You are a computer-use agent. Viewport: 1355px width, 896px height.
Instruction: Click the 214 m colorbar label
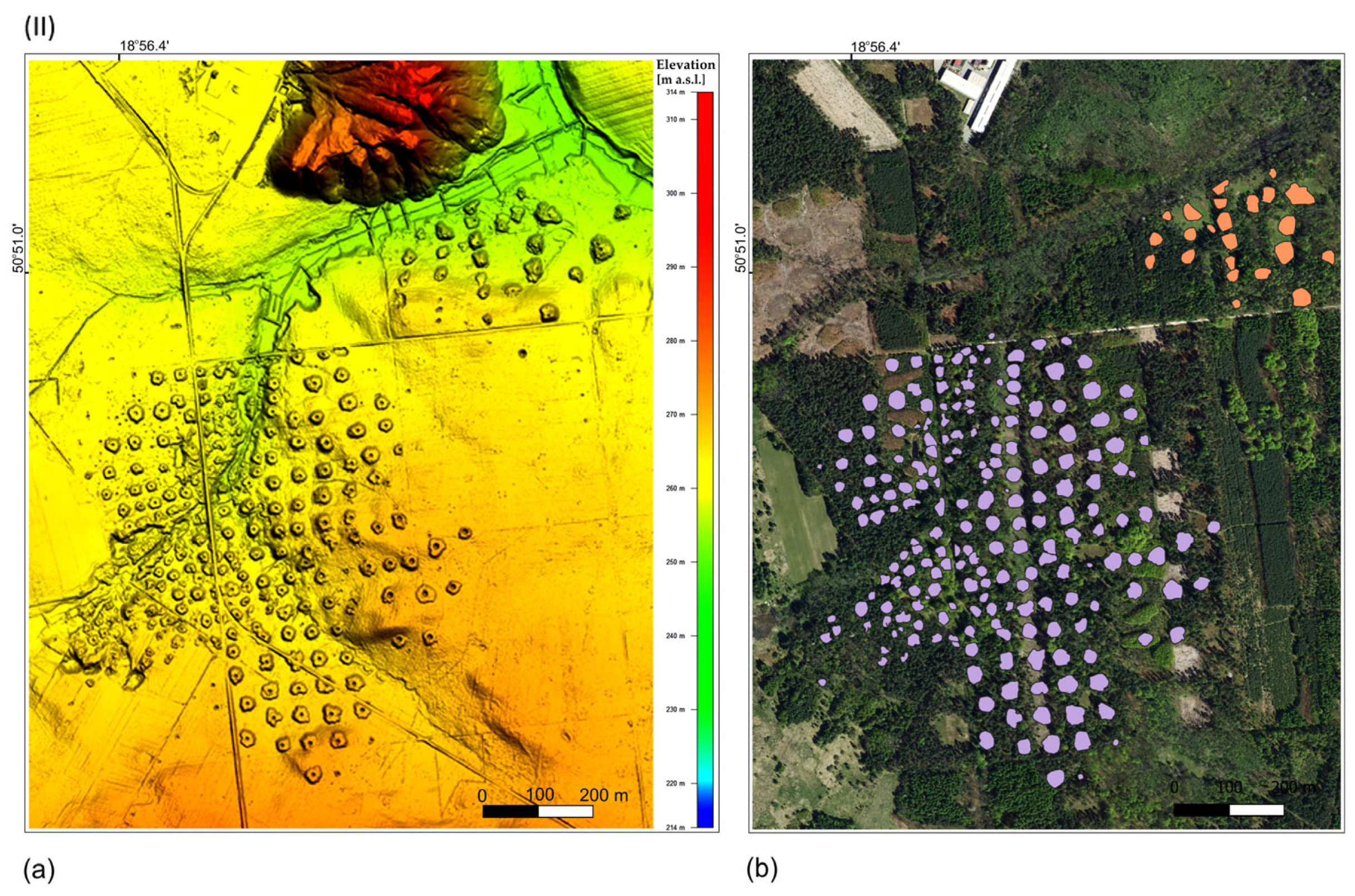click(x=675, y=827)
